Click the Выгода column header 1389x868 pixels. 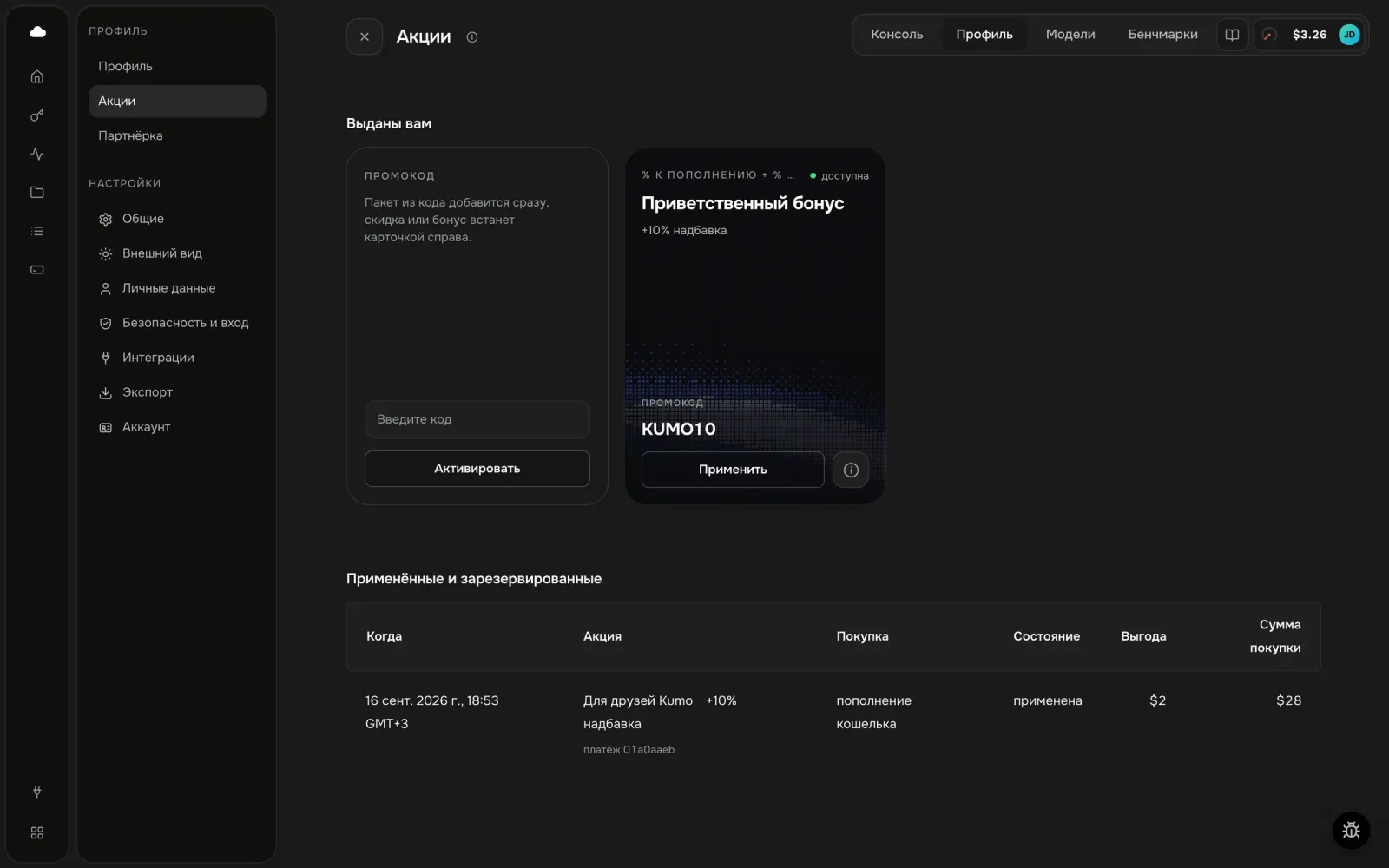[1143, 636]
